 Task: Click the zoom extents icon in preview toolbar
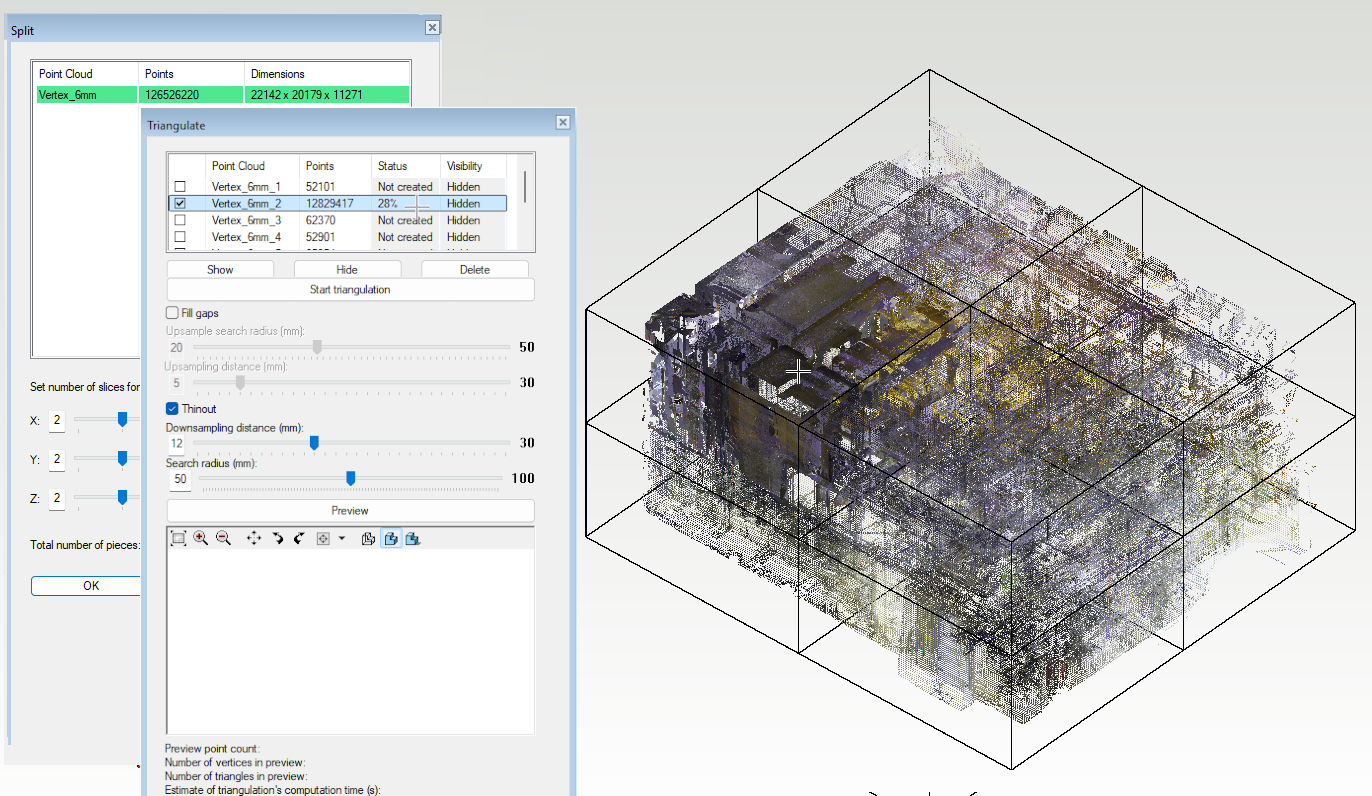pos(178,538)
